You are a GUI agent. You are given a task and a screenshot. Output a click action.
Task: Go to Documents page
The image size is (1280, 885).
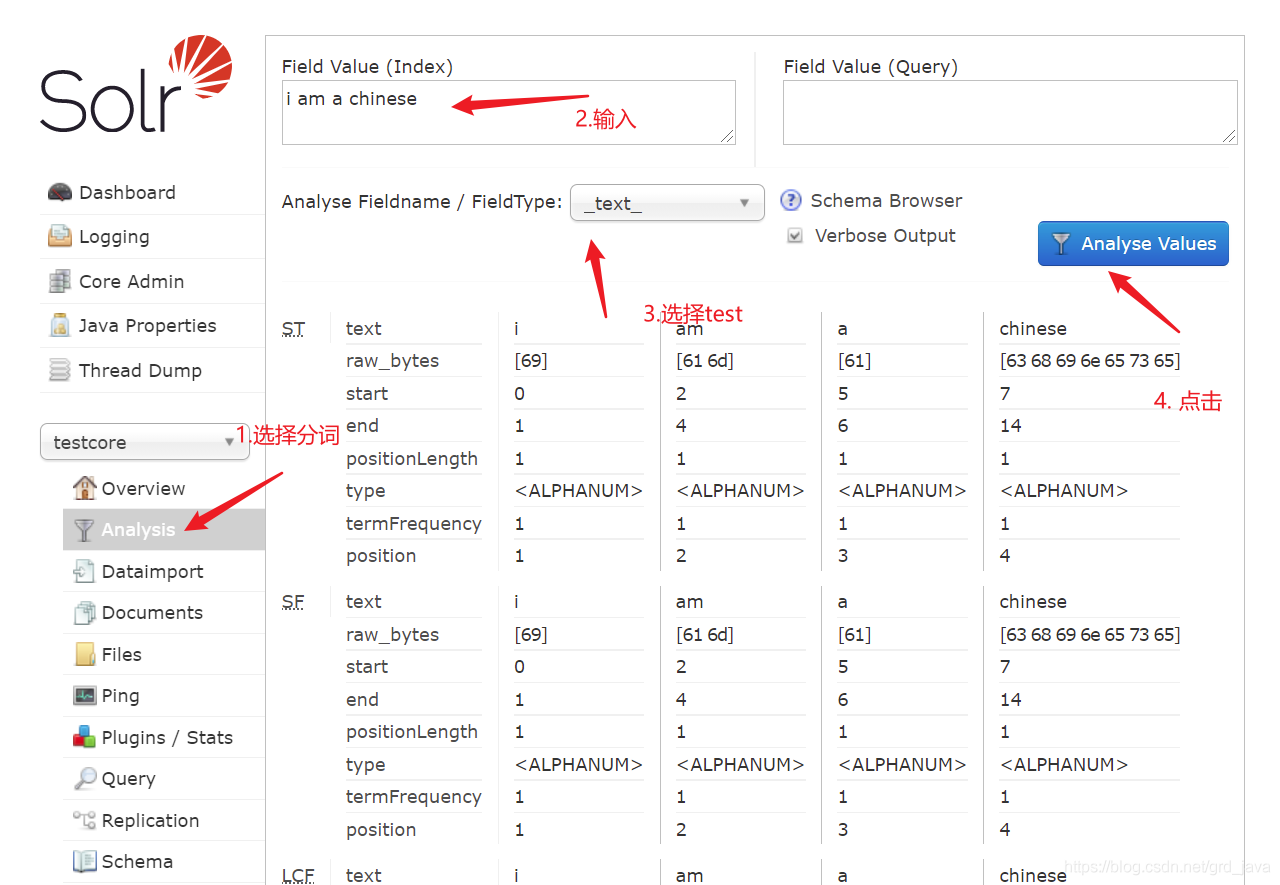click(x=164, y=613)
